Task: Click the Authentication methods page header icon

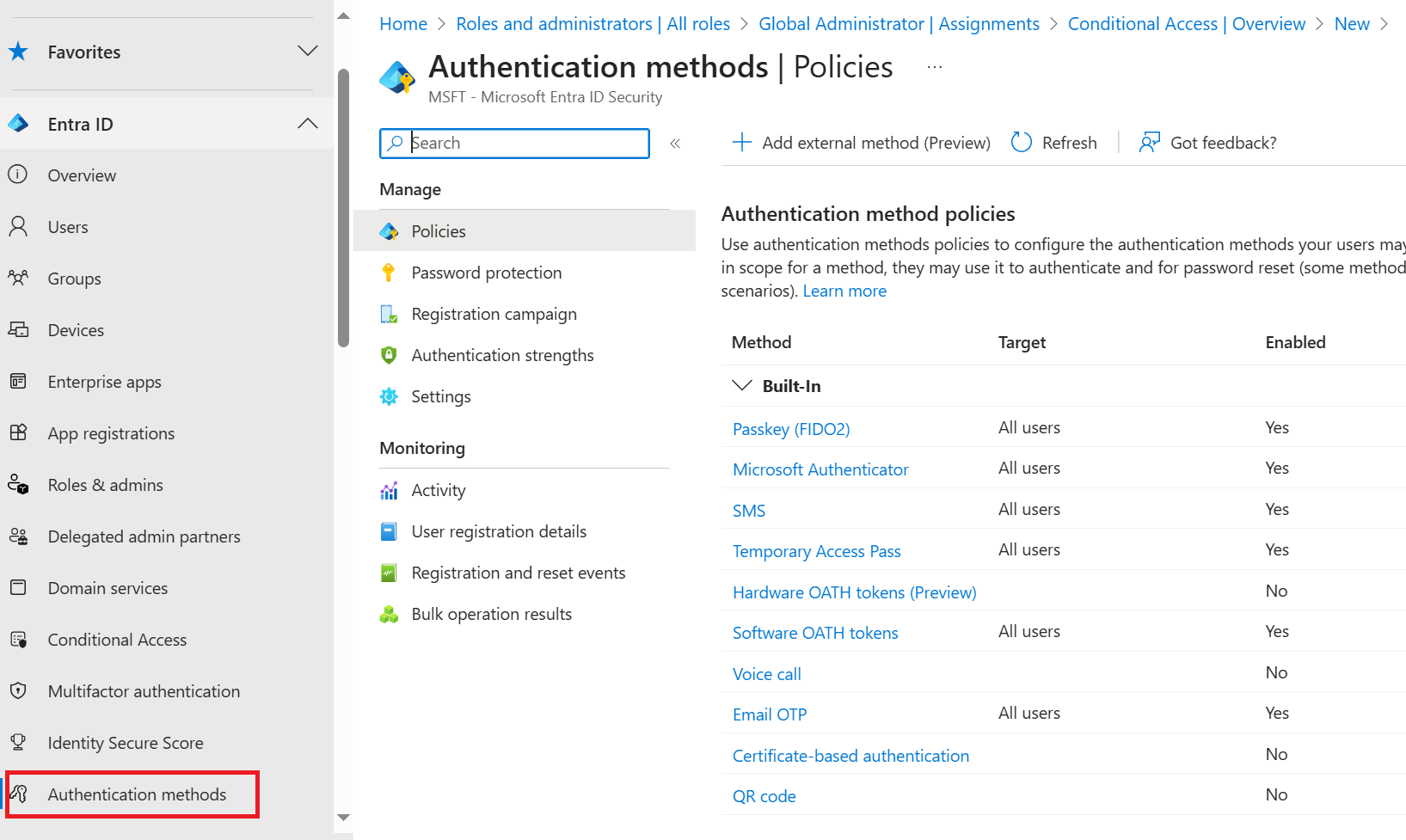Action: click(x=397, y=78)
